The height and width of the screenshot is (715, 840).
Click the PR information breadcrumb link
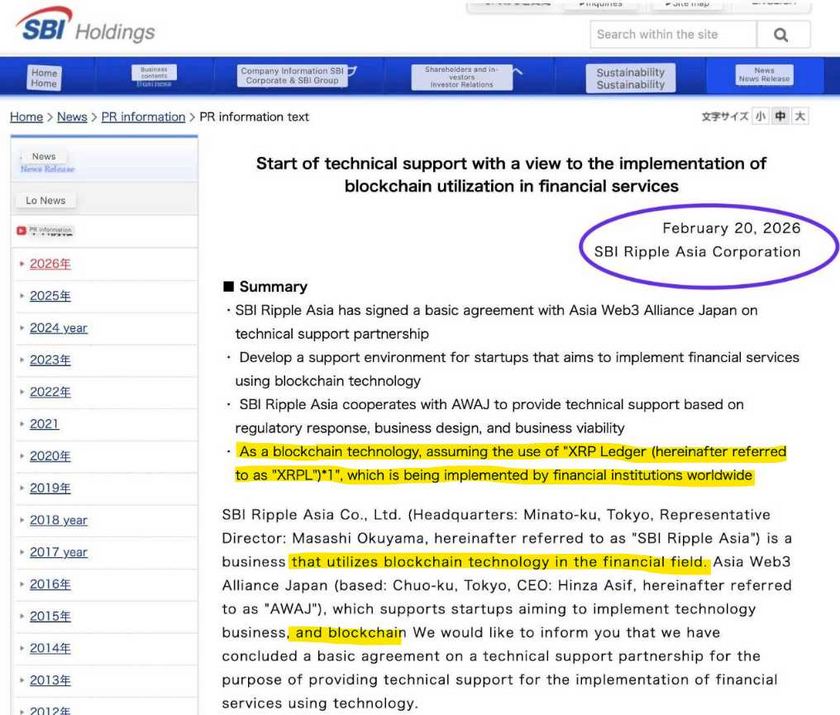143,117
